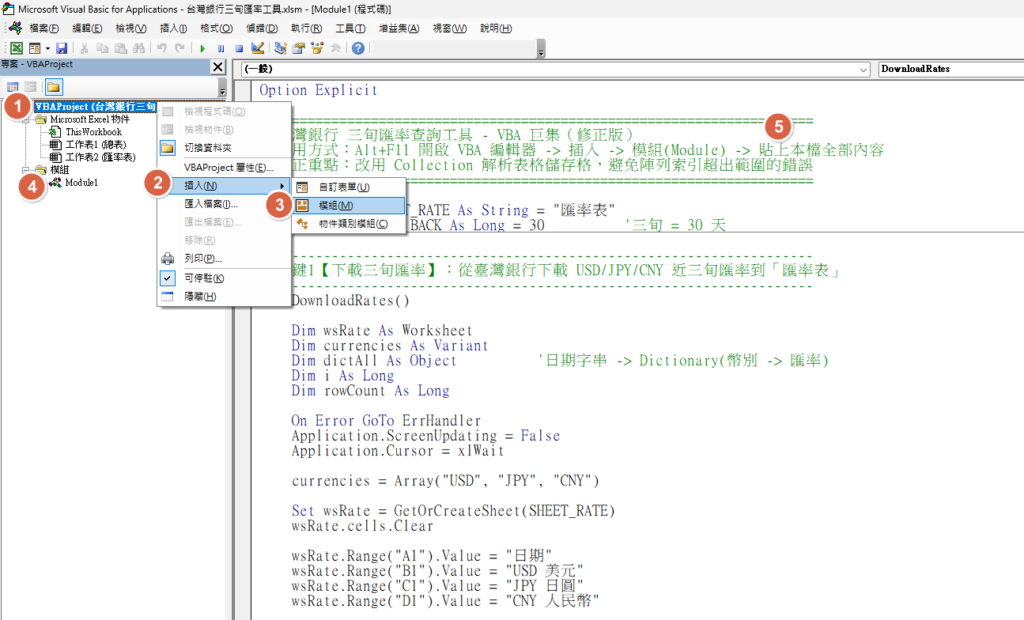1024x620 pixels.
Task: Click the View Code icon in project panel
Action: tap(12, 87)
